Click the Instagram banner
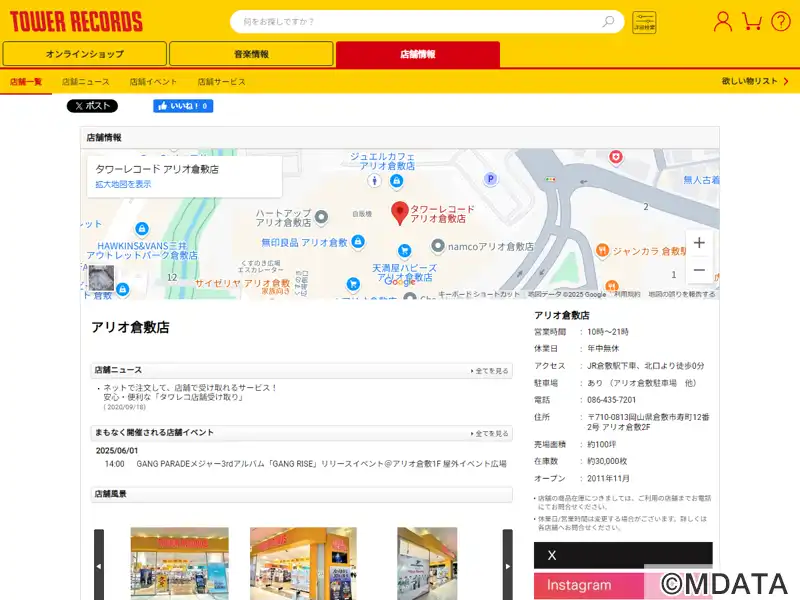This screenshot has height=600, width=800. click(623, 585)
